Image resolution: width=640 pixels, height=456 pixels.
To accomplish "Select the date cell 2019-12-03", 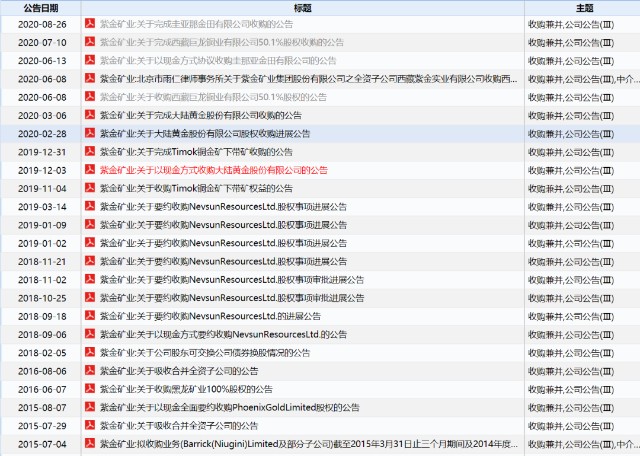I will tap(42, 170).
